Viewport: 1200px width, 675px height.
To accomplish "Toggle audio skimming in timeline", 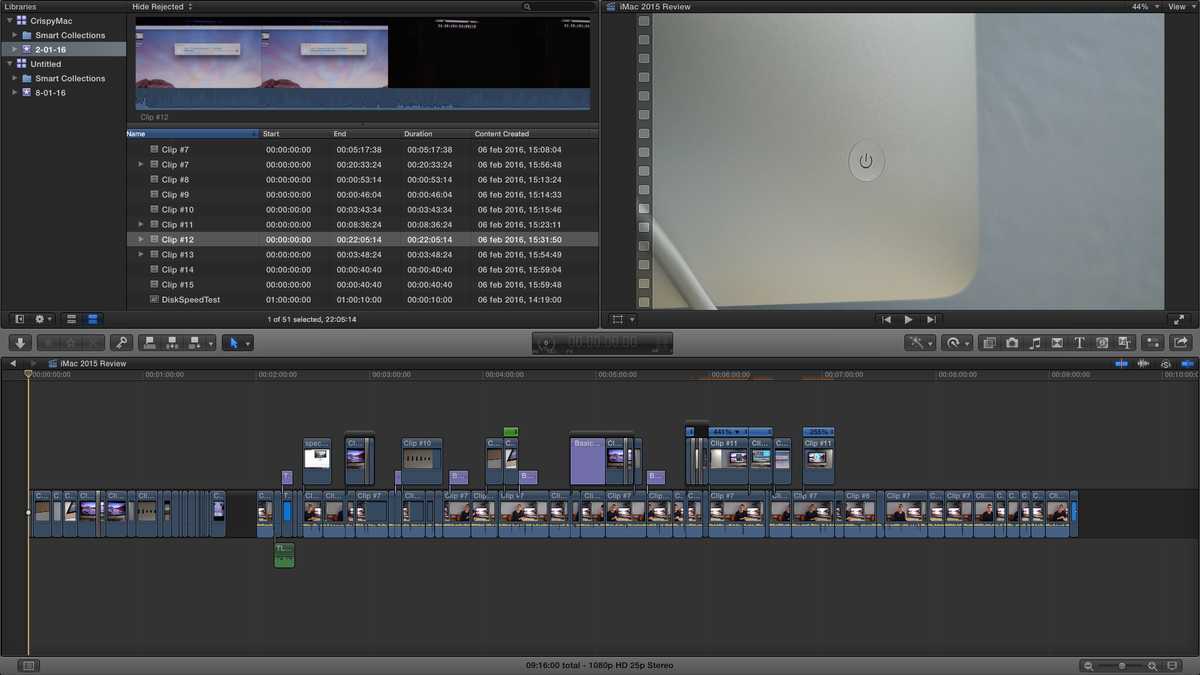I will tap(1144, 363).
